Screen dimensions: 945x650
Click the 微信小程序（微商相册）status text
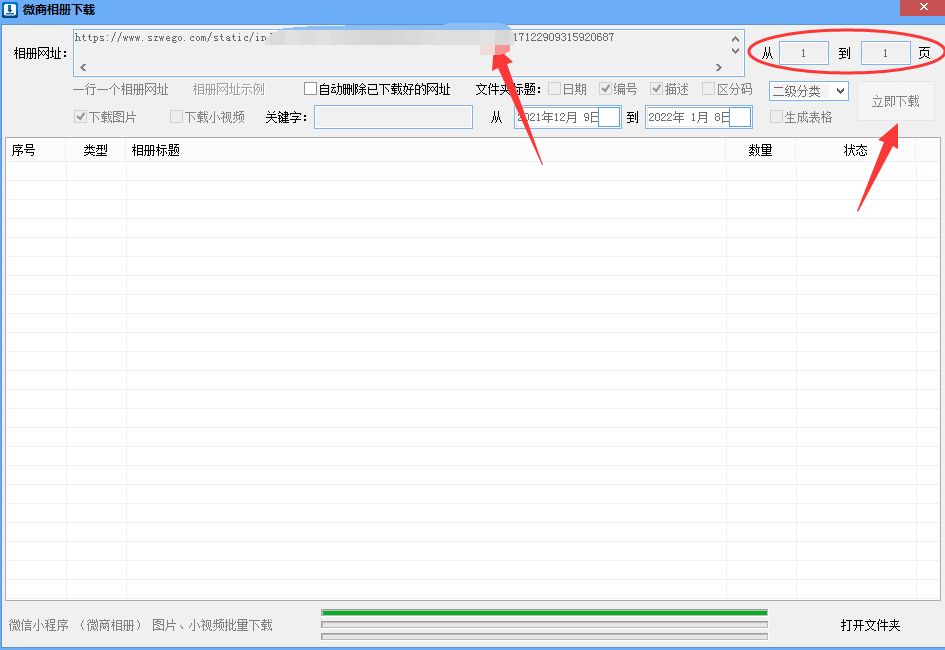(x=140, y=625)
